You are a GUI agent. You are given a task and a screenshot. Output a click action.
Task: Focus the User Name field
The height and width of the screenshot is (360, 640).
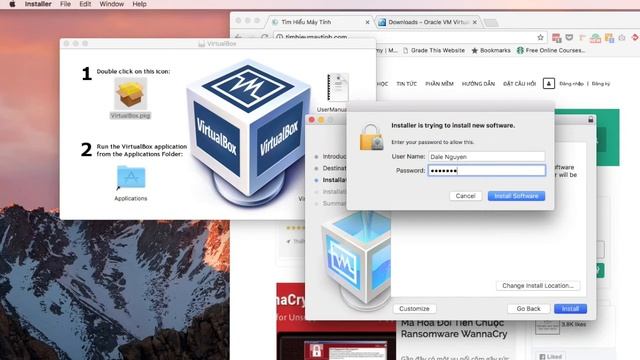point(487,157)
